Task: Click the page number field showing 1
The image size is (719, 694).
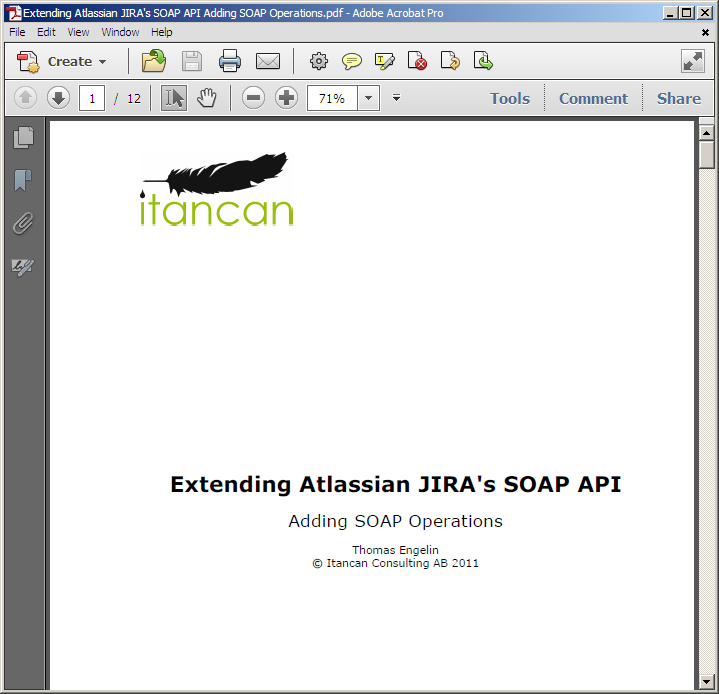Action: [x=92, y=98]
